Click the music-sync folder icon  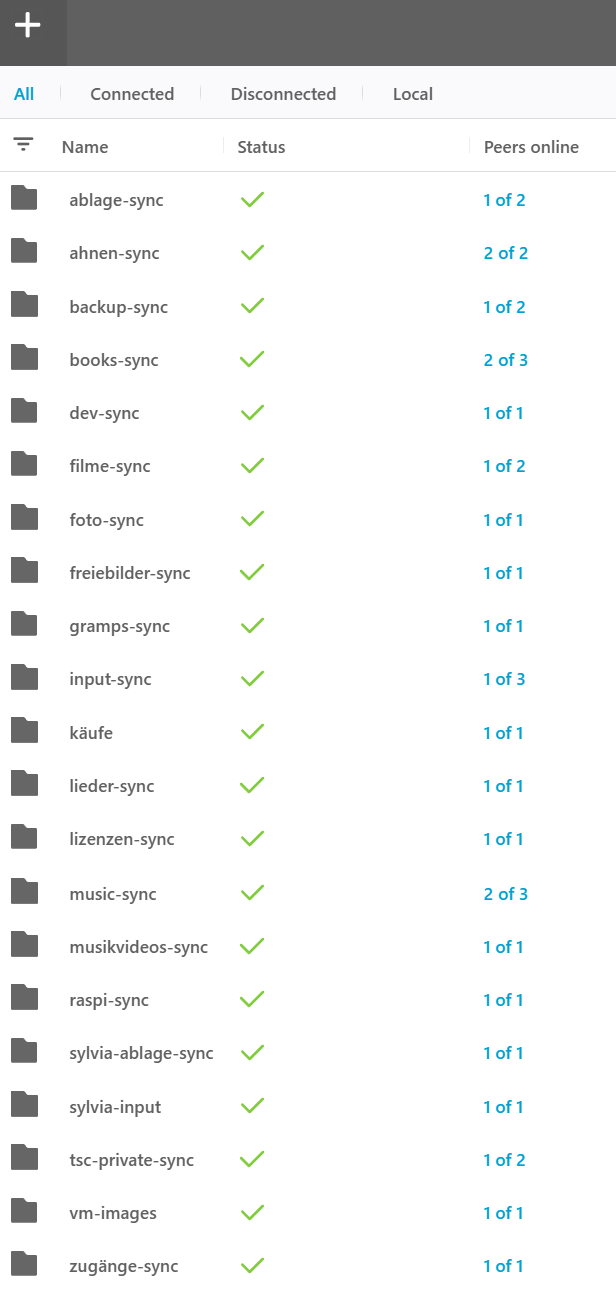click(24, 893)
